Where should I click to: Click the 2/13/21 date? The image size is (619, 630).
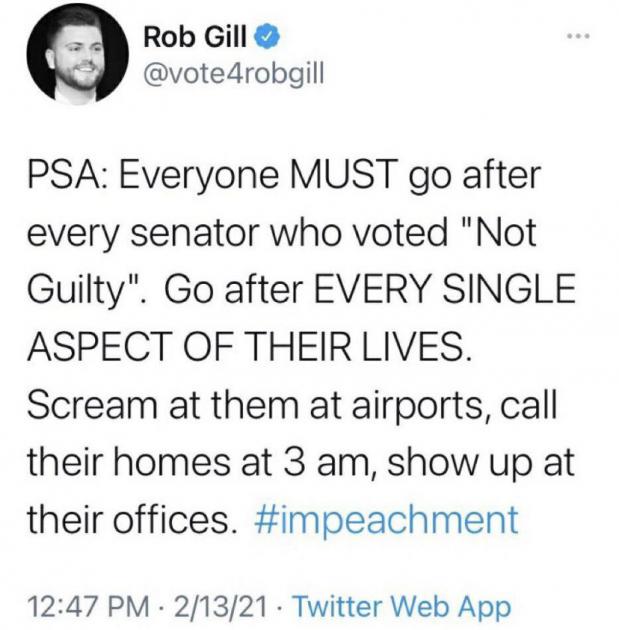tap(221, 606)
